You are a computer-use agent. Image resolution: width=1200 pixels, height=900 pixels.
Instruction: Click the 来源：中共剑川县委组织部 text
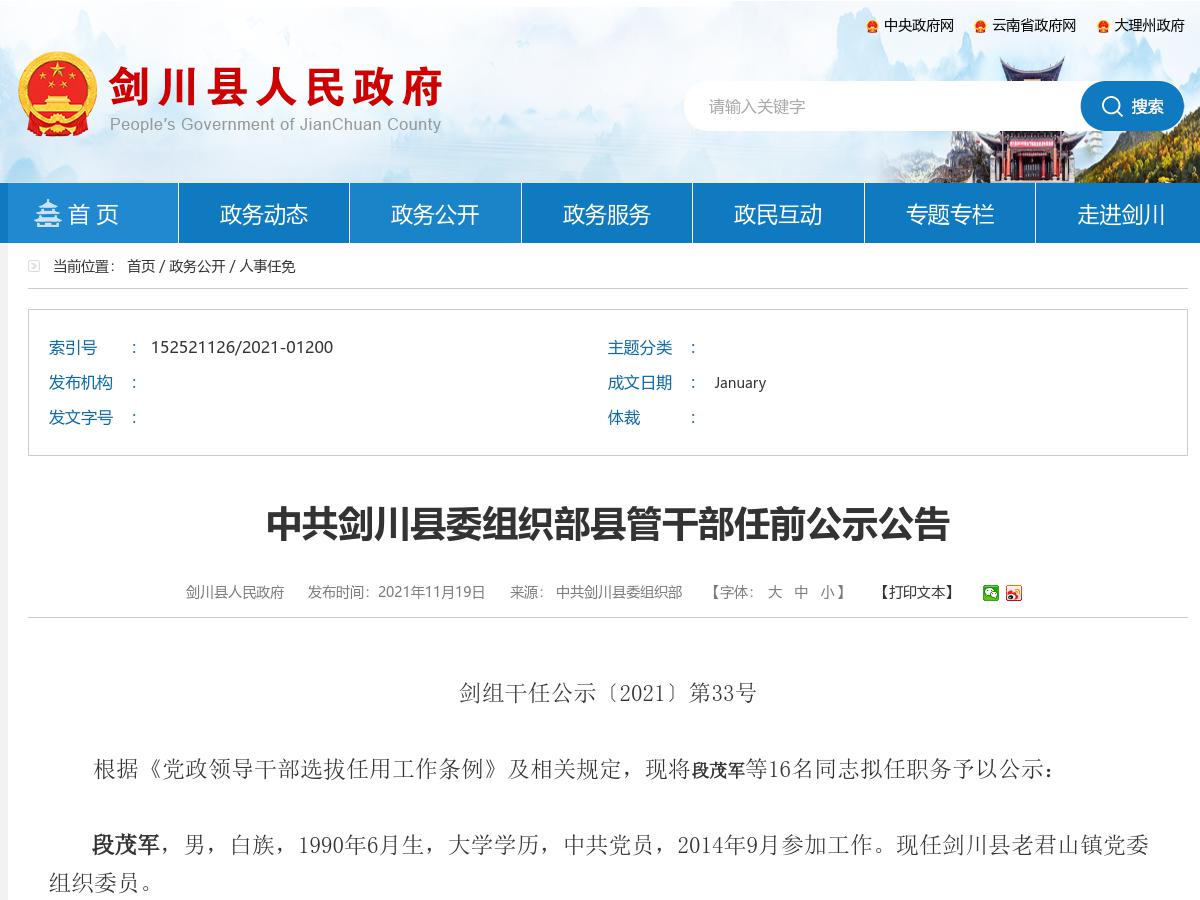click(596, 592)
